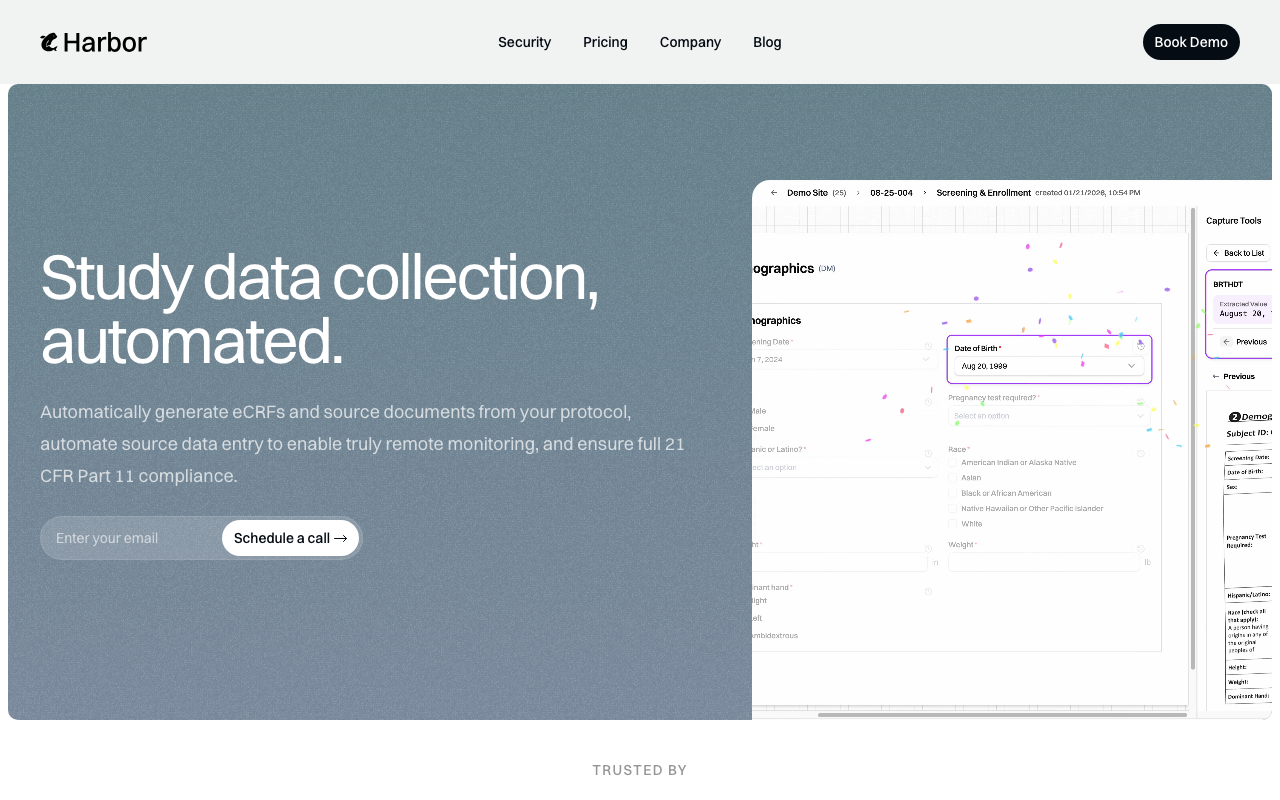Click the source document thumbnail with Subject ID
Image resolution: width=1280 pixels, height=800 pixels.
[1239, 550]
